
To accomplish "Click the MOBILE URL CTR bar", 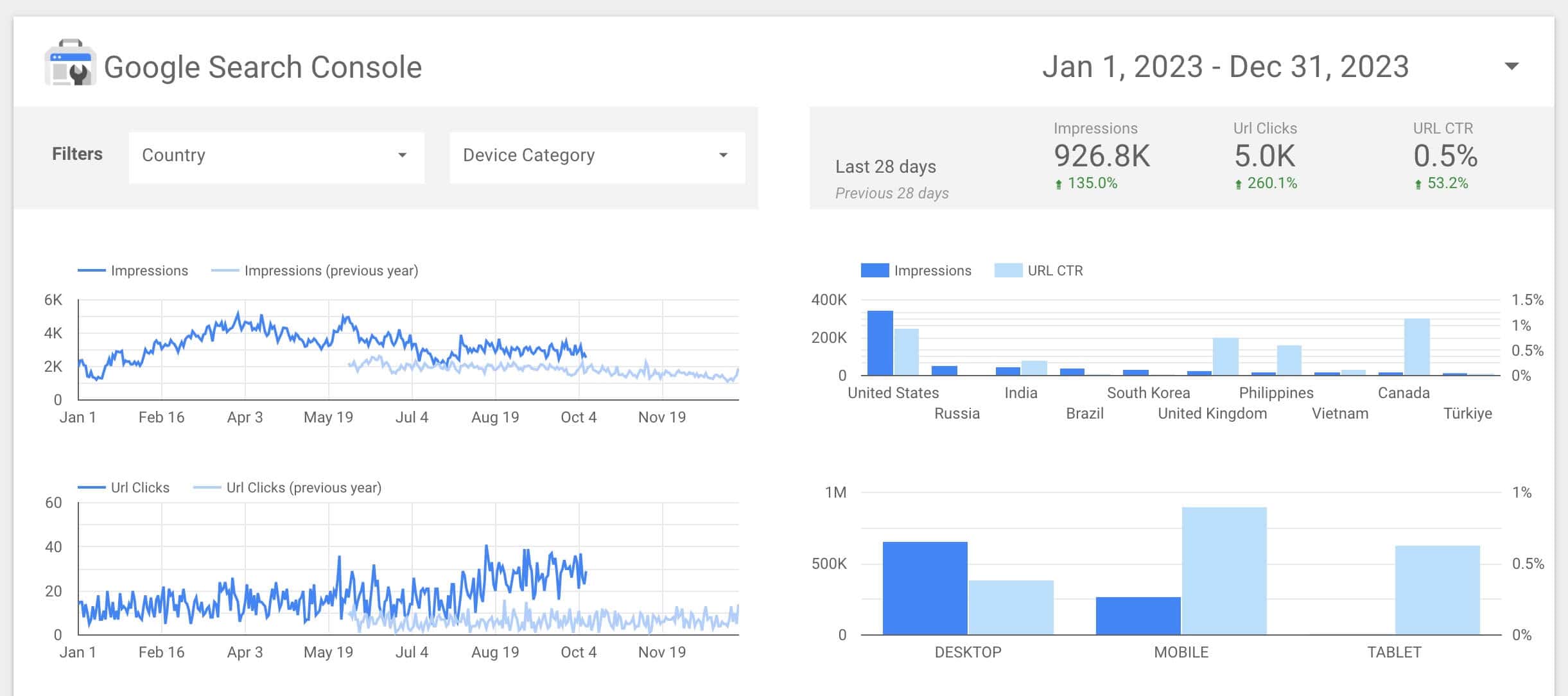I will pos(1224,571).
